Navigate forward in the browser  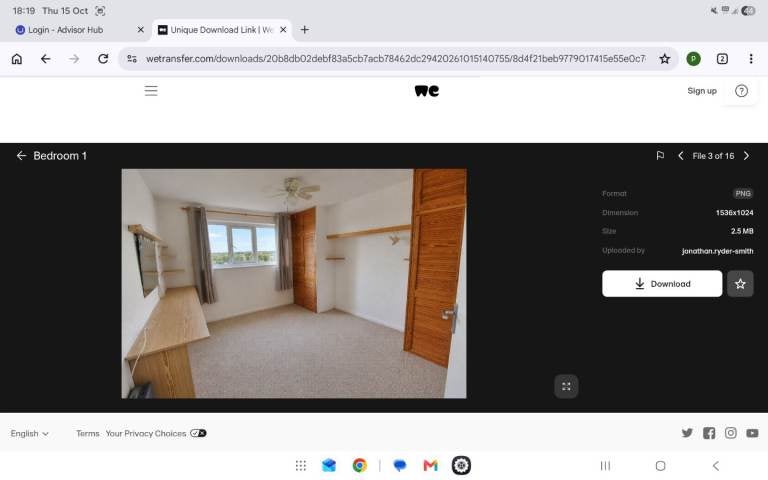click(74, 59)
